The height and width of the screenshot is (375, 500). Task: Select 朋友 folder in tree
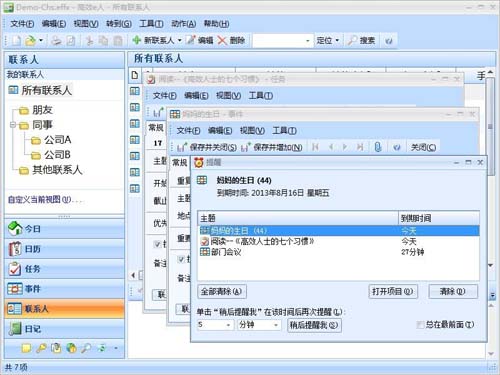pyautogui.click(x=36, y=110)
